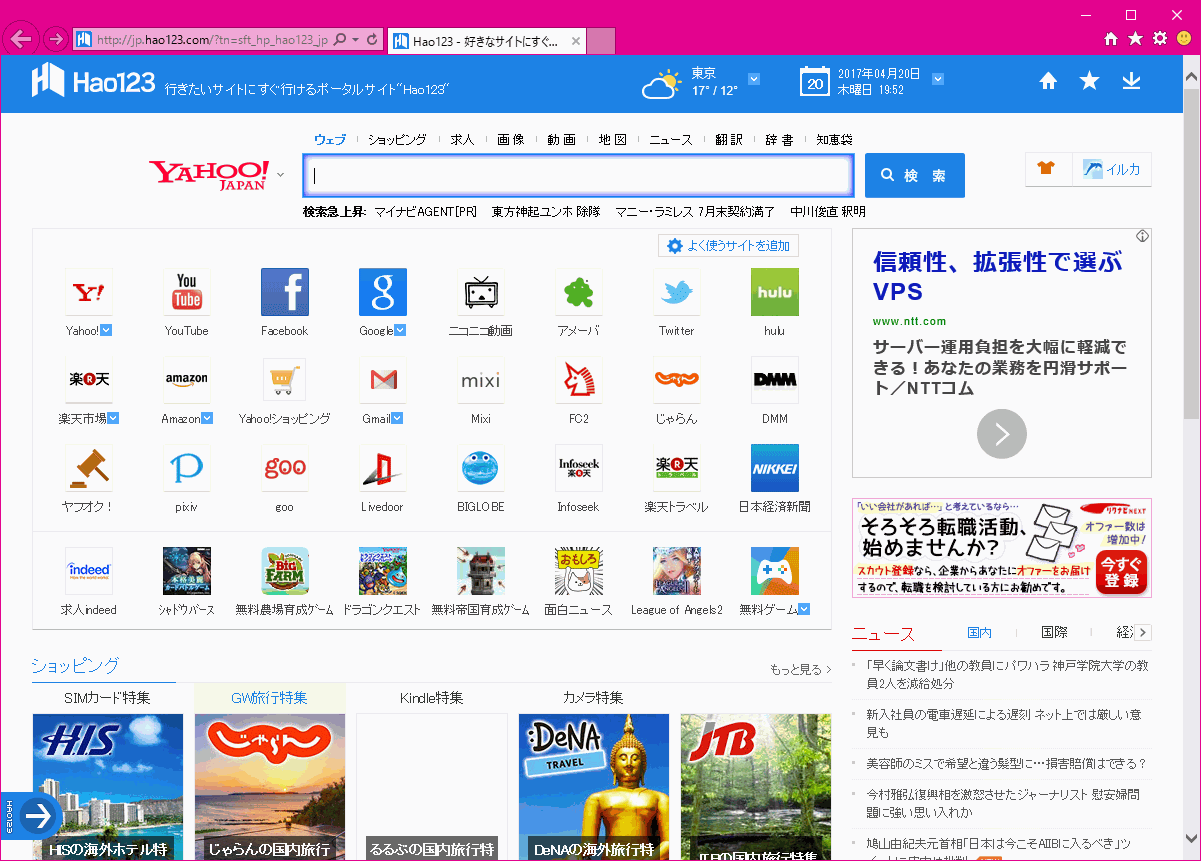Expand the dropdown next to Gmail label
The width and height of the screenshot is (1201, 861).
[396, 419]
